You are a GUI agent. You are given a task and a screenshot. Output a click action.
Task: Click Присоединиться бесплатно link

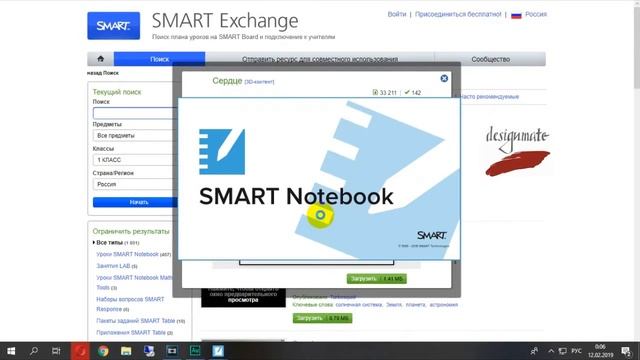(x=458, y=14)
